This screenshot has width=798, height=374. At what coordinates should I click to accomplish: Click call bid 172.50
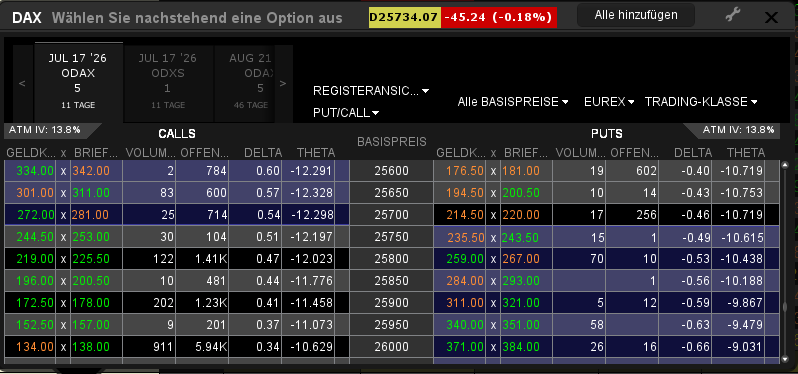(35, 303)
